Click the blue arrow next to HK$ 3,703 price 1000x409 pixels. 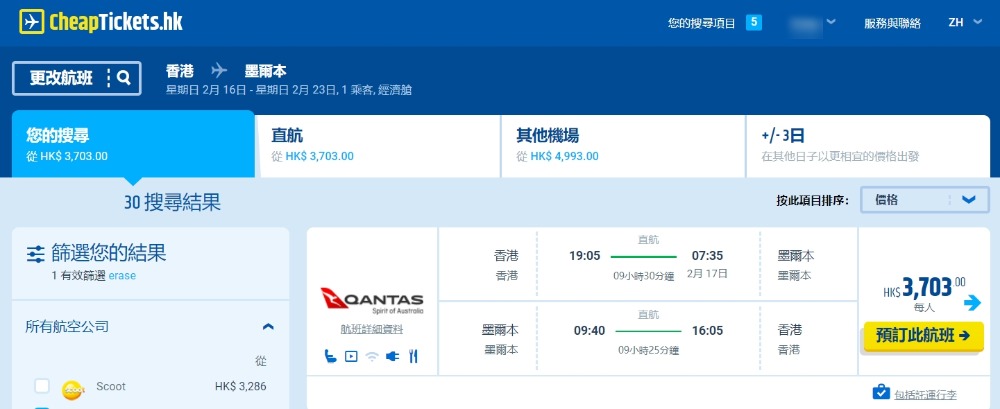(x=972, y=303)
